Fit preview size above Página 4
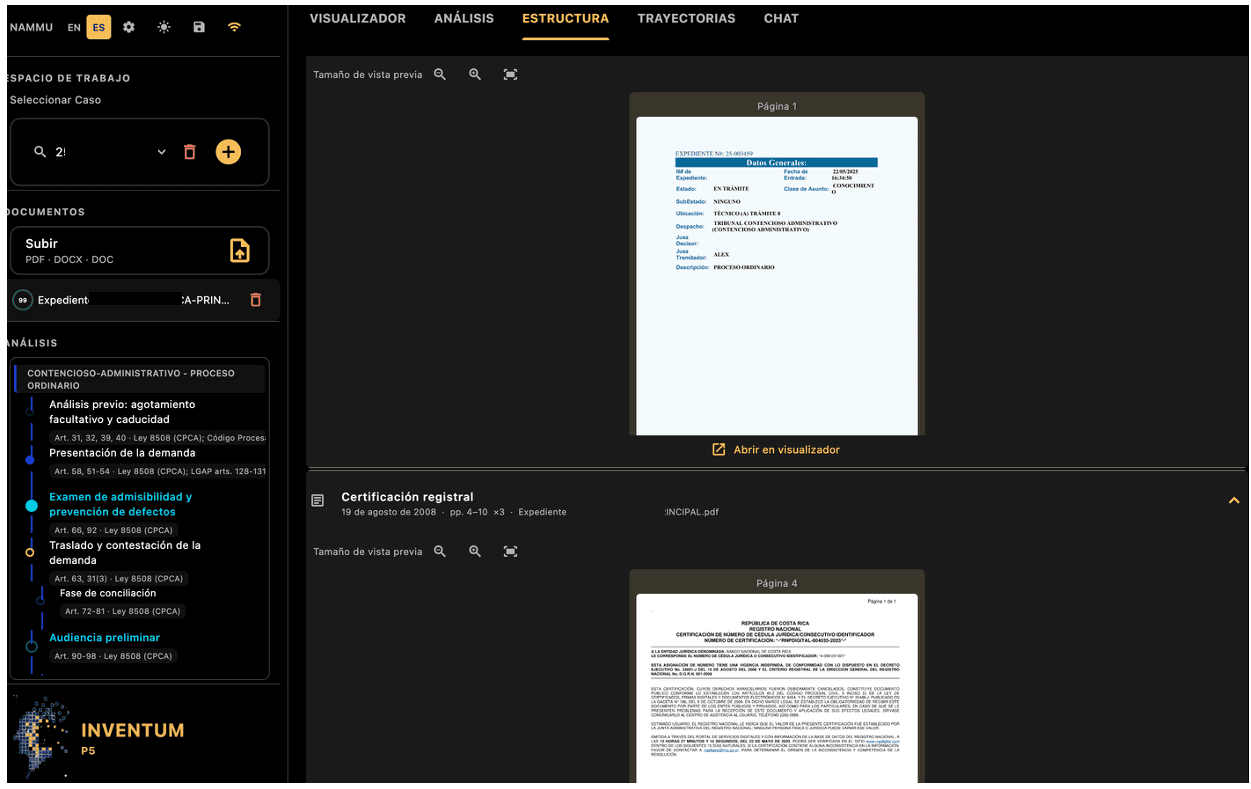Viewport: 1251px width, 789px height. (x=511, y=552)
